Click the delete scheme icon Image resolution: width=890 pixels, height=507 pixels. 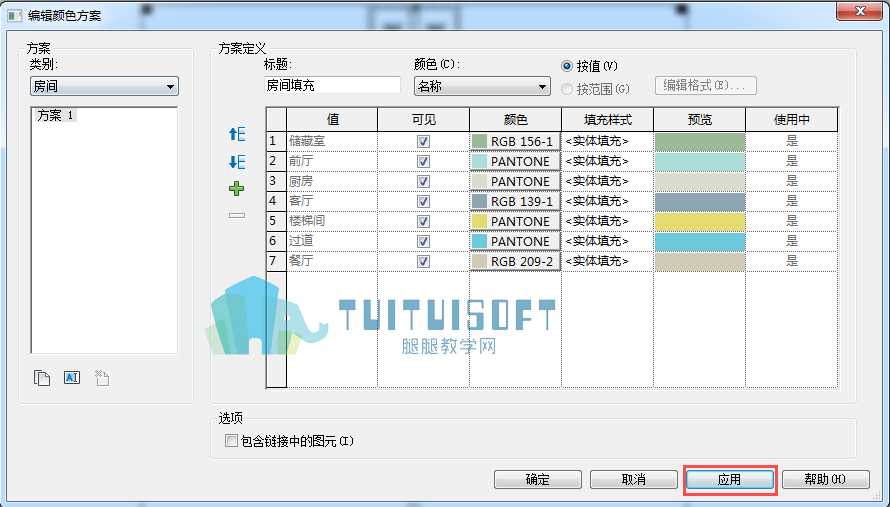pyautogui.click(x=102, y=378)
